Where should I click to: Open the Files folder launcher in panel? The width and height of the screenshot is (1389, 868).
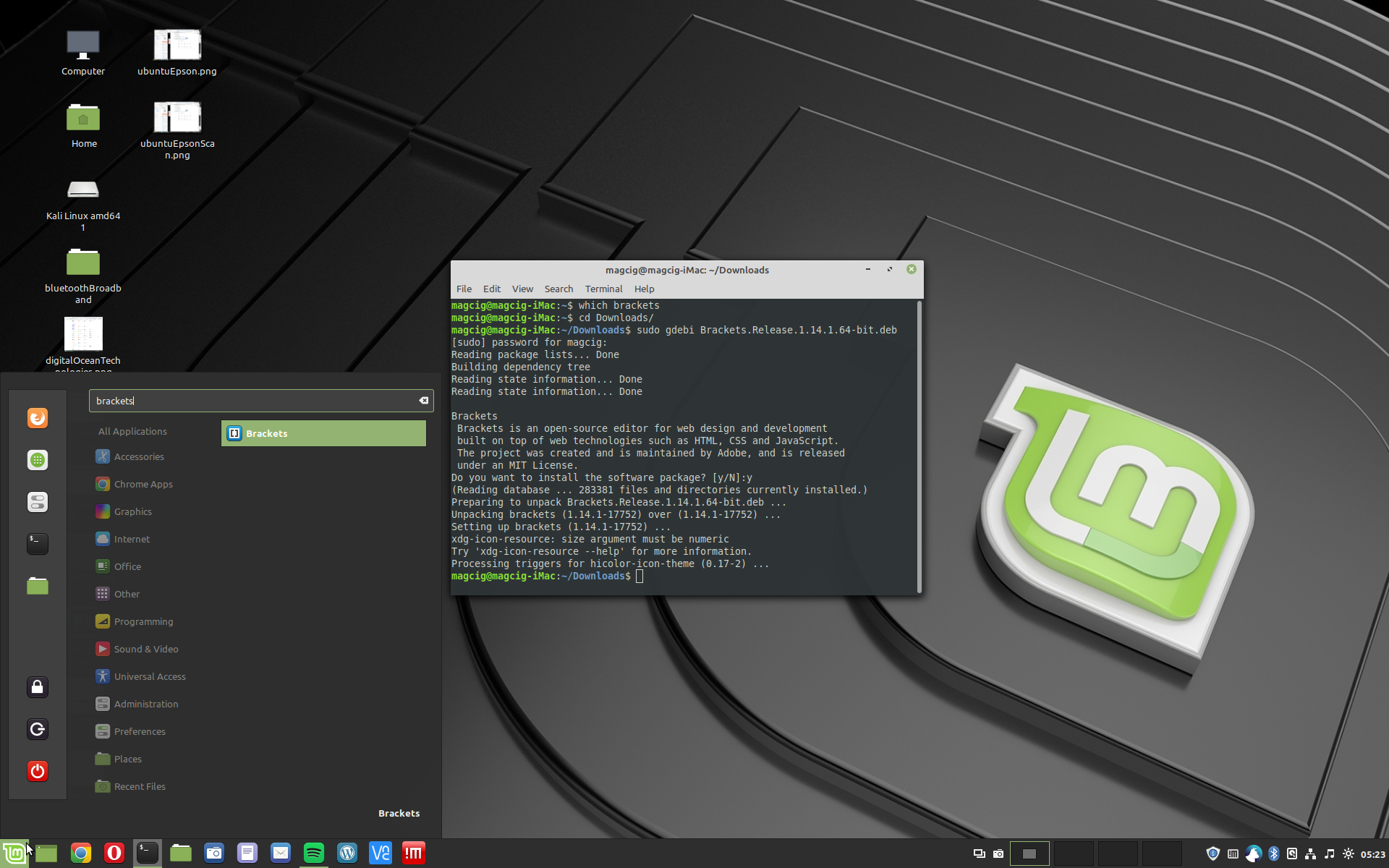click(x=181, y=854)
